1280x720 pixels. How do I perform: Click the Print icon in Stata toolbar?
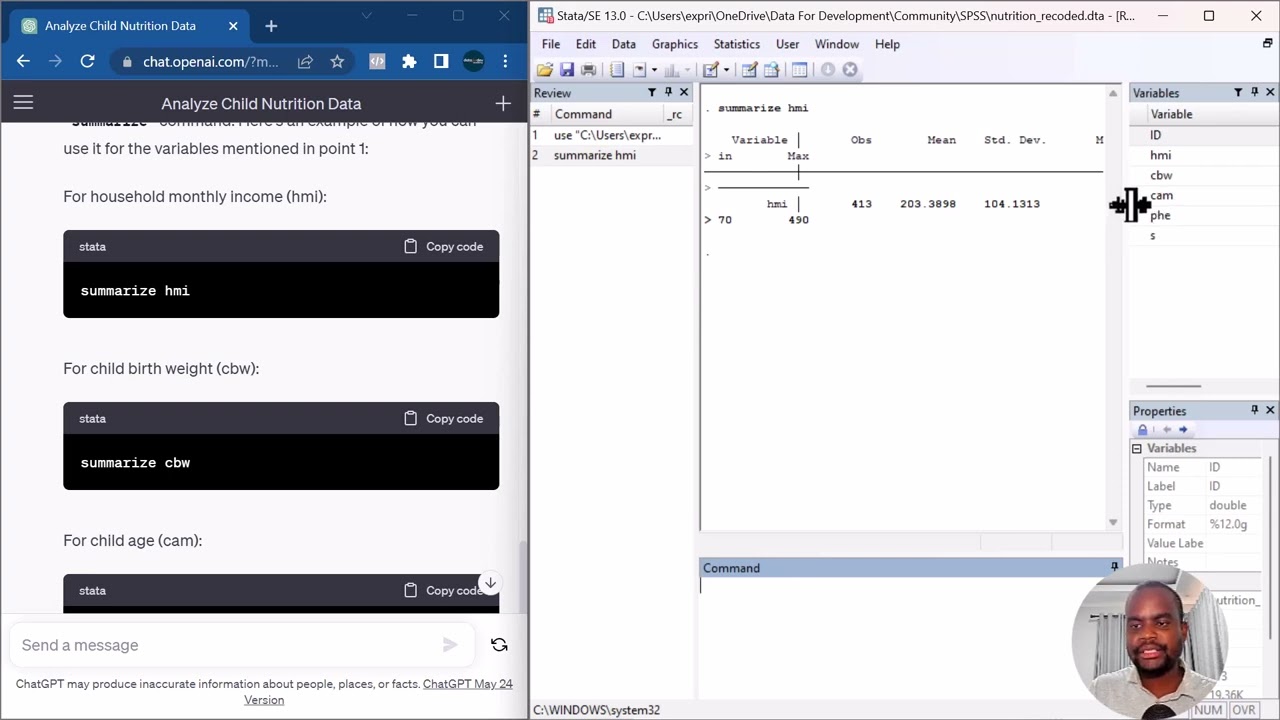click(588, 70)
